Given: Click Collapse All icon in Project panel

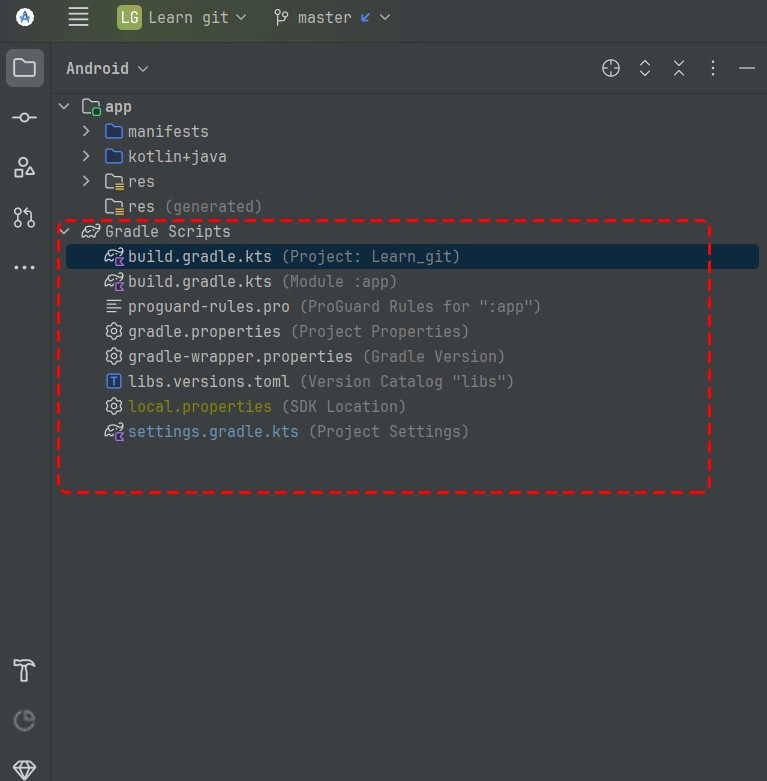Looking at the screenshot, I should [x=679, y=68].
